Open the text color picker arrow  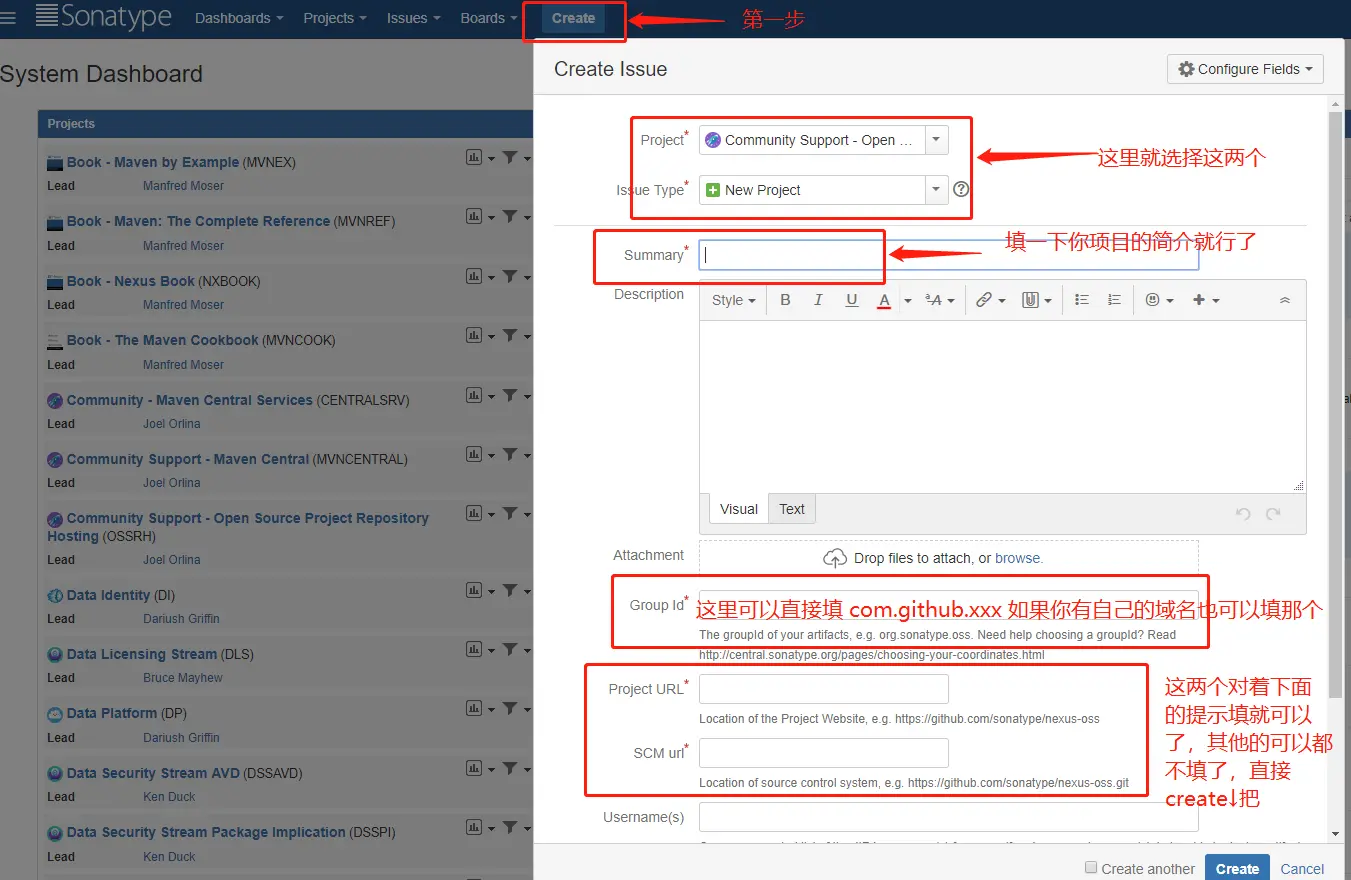(x=907, y=300)
